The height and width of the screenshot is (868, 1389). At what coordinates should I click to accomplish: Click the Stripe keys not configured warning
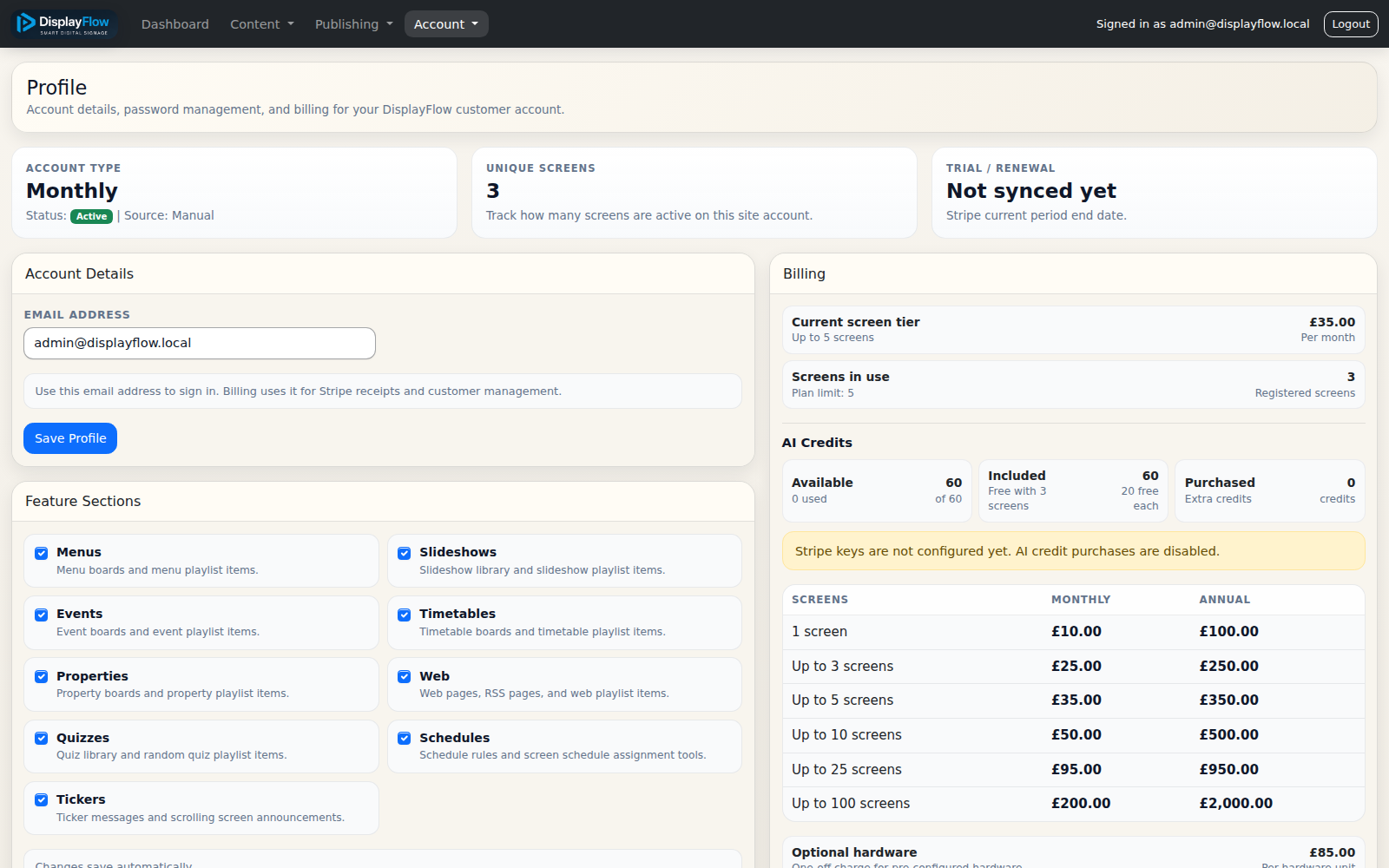1073,551
